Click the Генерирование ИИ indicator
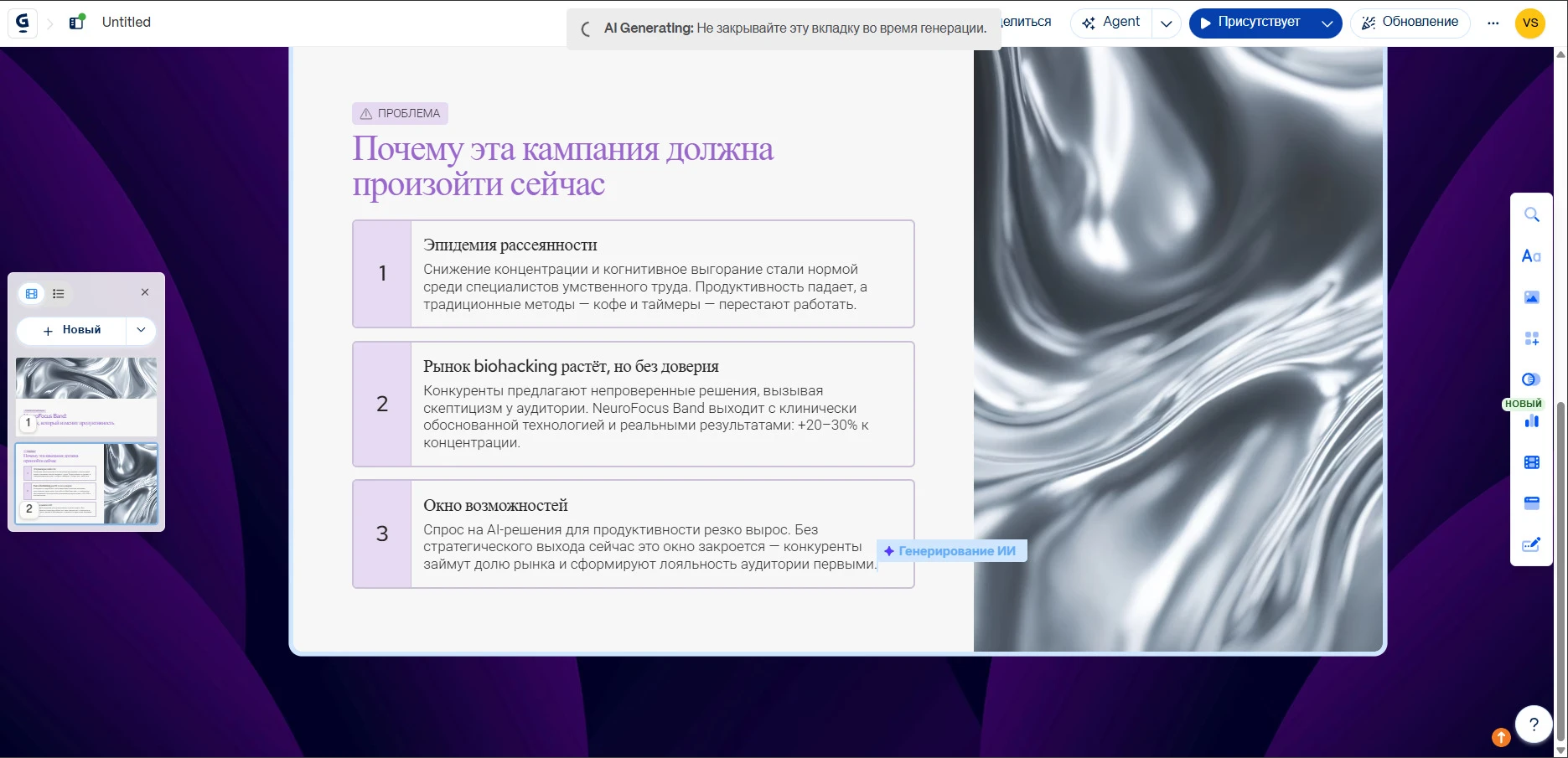This screenshot has width=1568, height=758. click(x=951, y=551)
